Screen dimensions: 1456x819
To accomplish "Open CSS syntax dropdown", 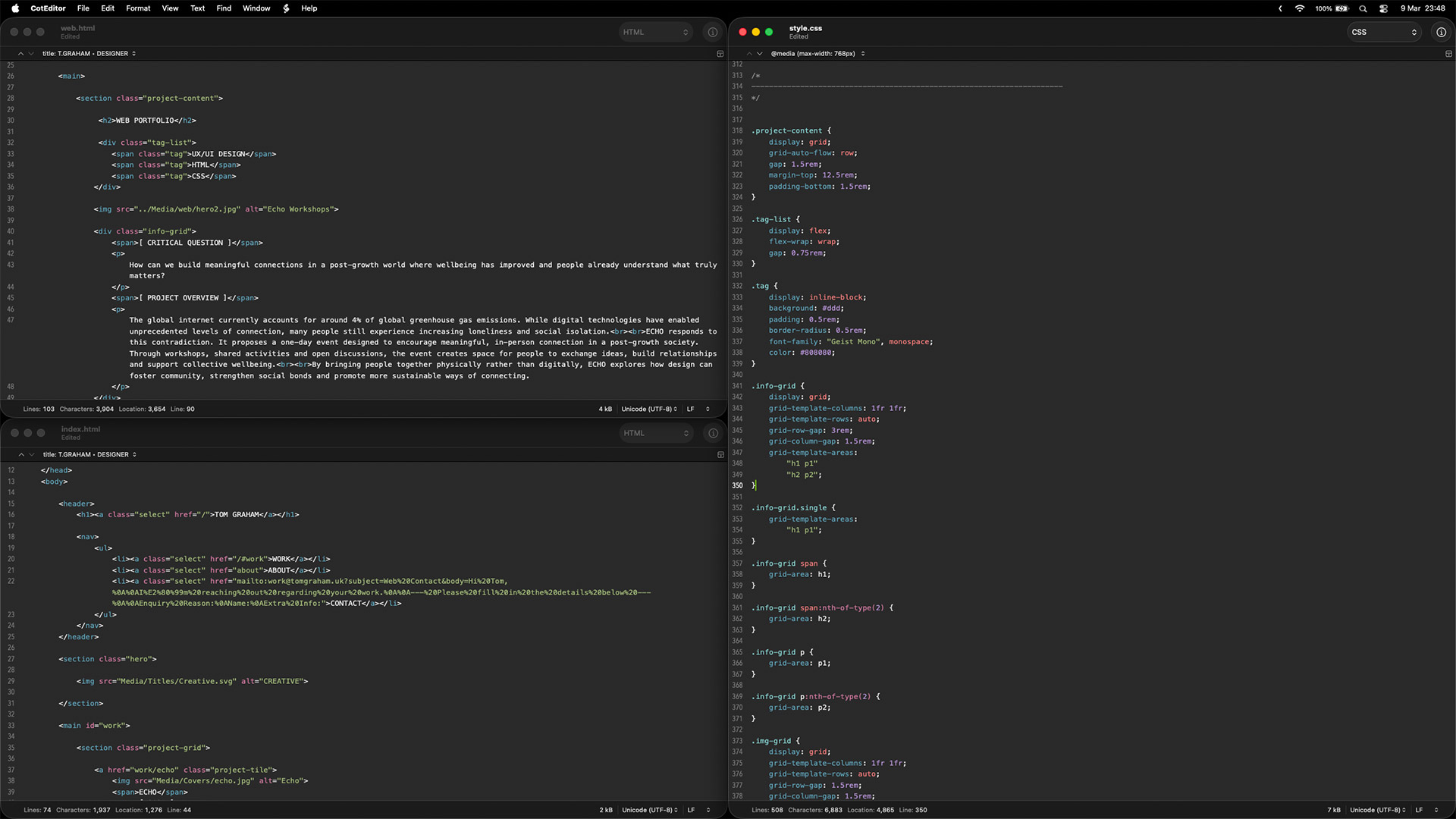I will click(1383, 32).
